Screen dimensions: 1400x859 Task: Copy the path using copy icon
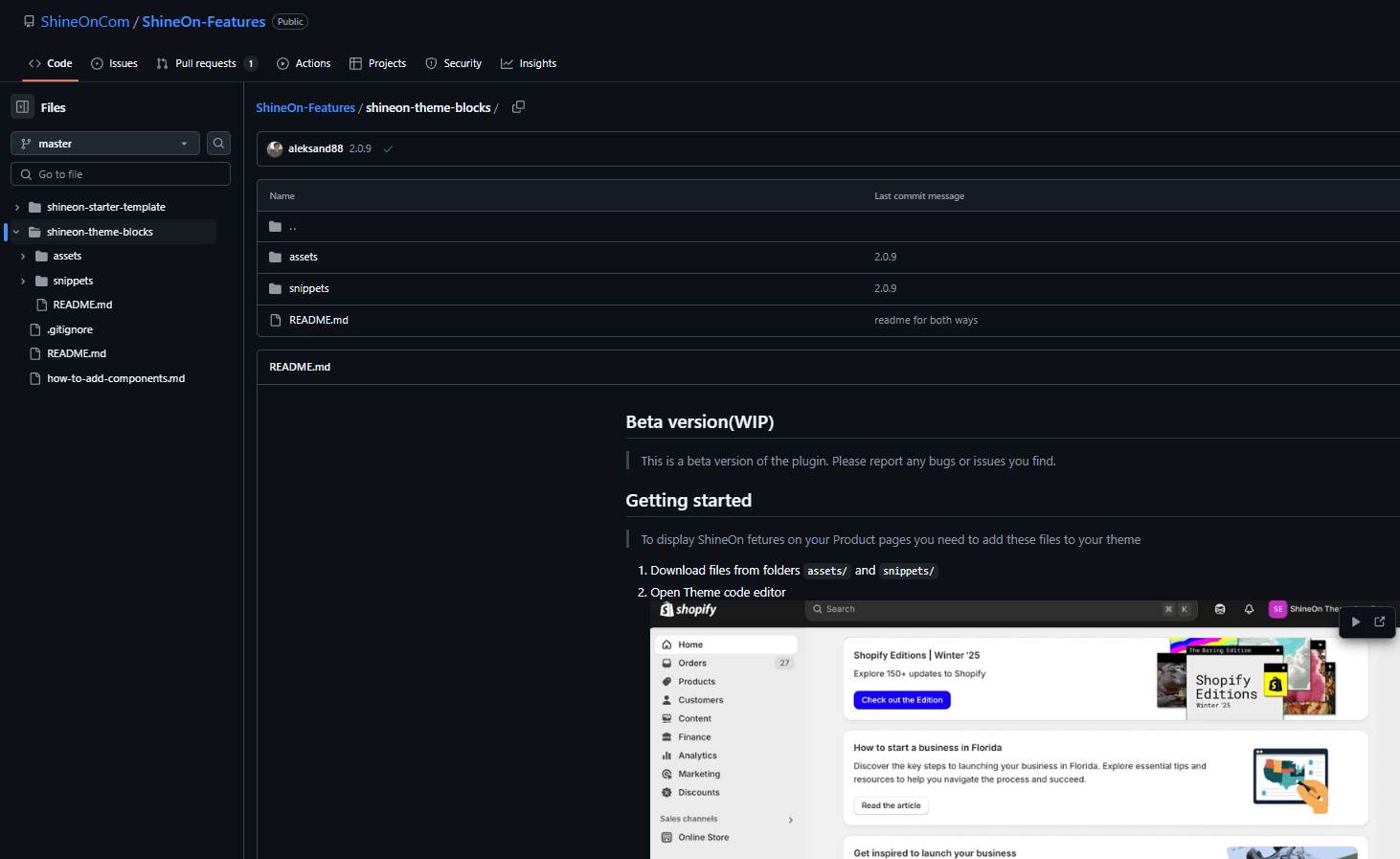(x=518, y=107)
